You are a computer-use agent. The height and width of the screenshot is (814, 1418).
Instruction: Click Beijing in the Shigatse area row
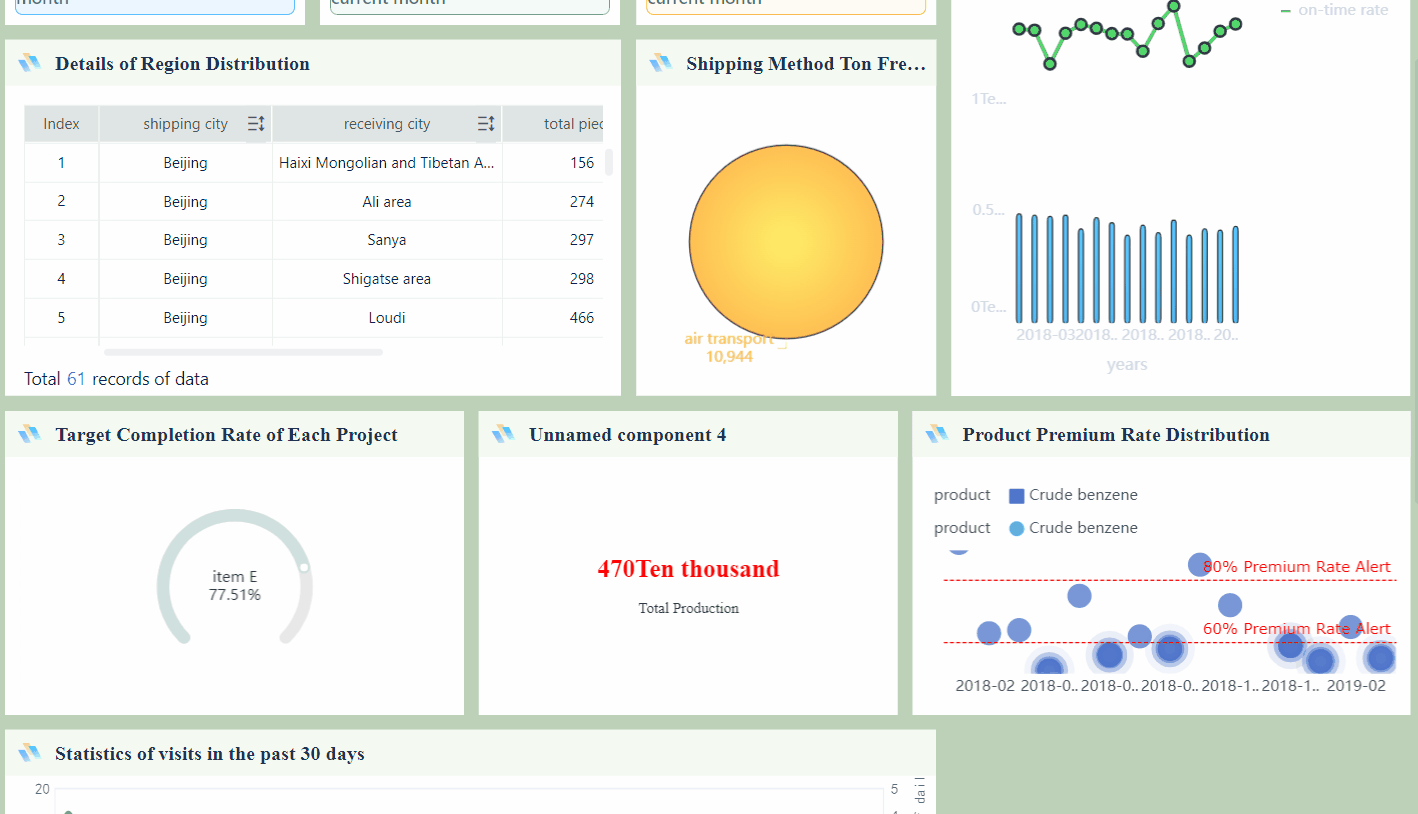(x=185, y=279)
